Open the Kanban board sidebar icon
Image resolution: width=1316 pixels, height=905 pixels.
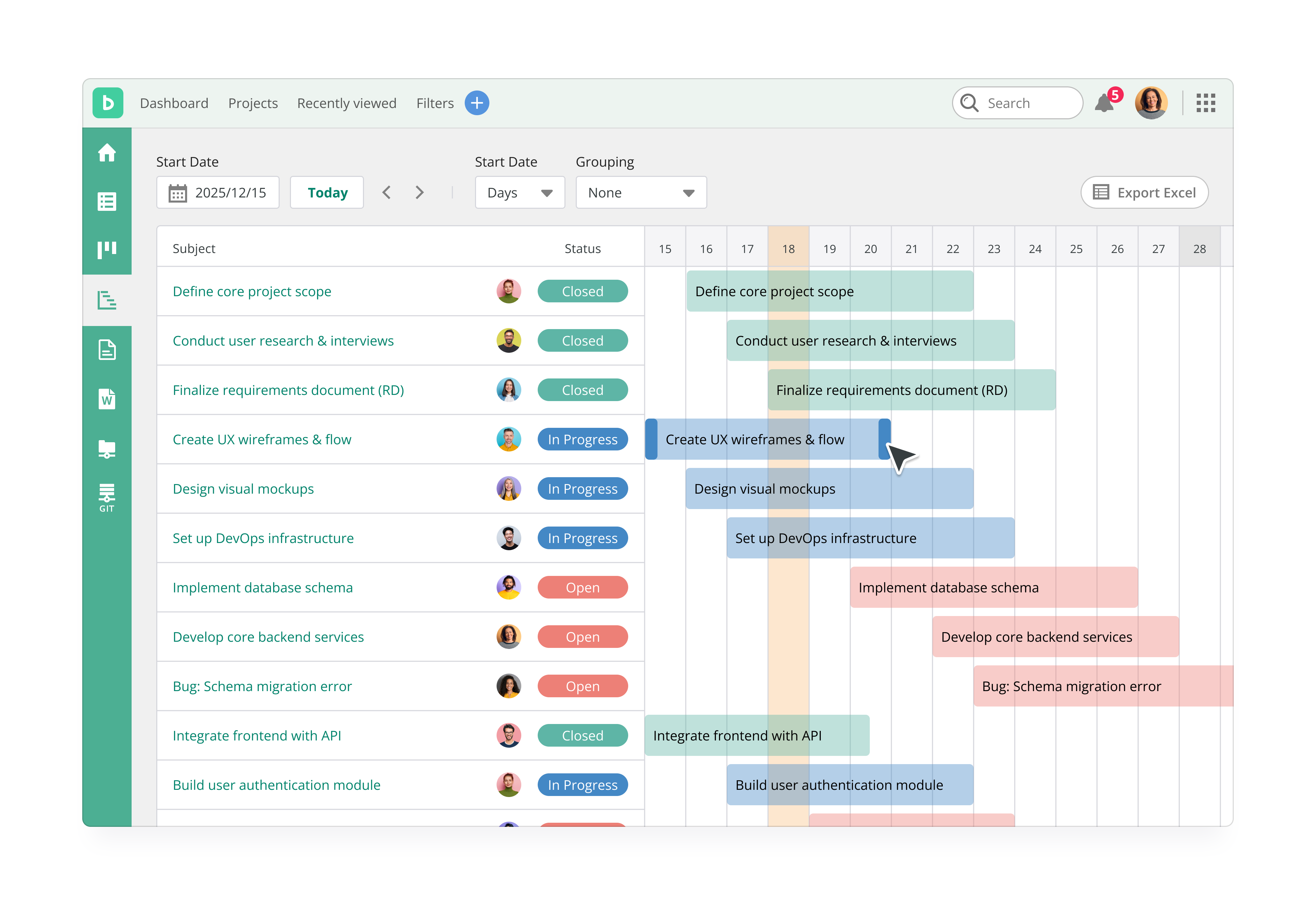click(107, 250)
